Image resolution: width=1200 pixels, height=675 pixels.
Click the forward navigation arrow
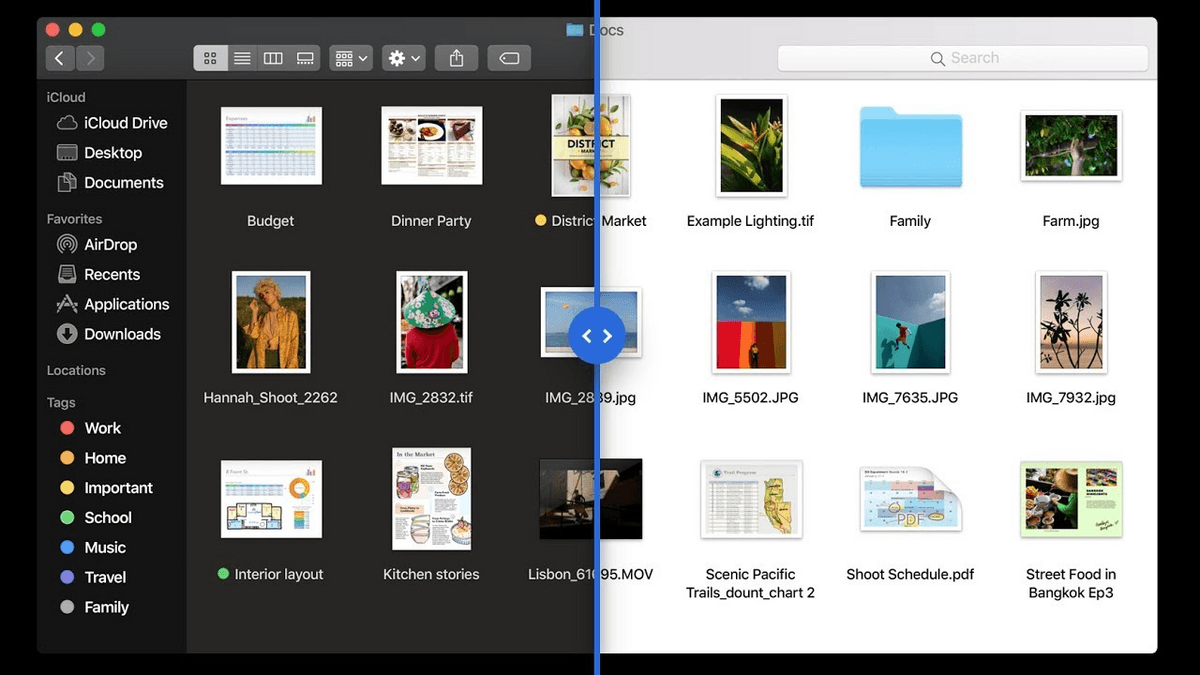90,58
